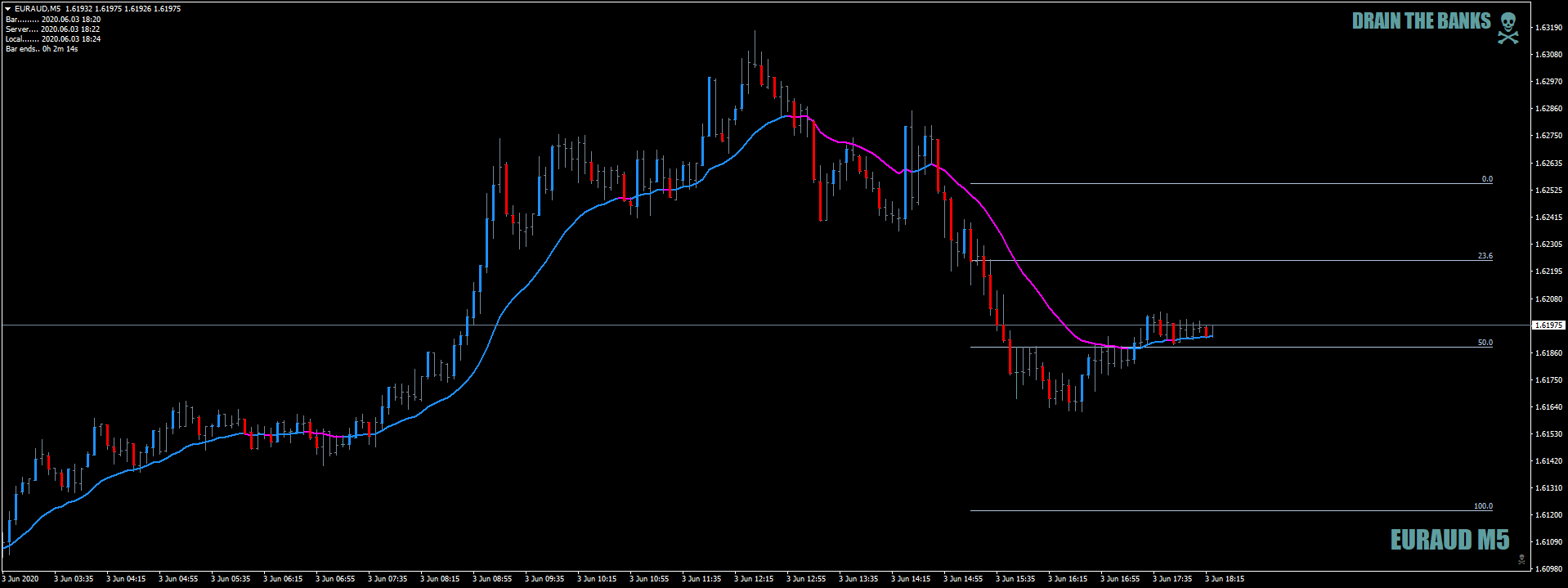Click the 1.62750 price scale value

pos(1549,136)
